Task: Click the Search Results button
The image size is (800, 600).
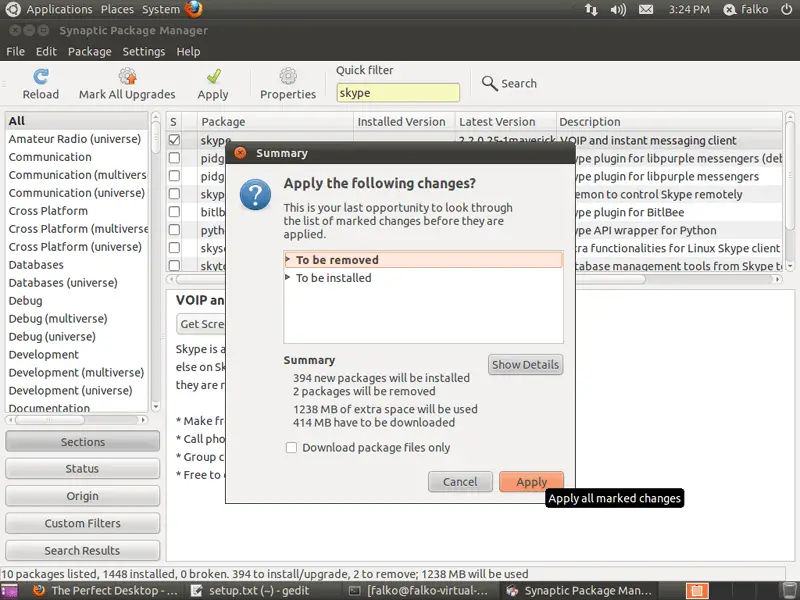Action: click(83, 551)
